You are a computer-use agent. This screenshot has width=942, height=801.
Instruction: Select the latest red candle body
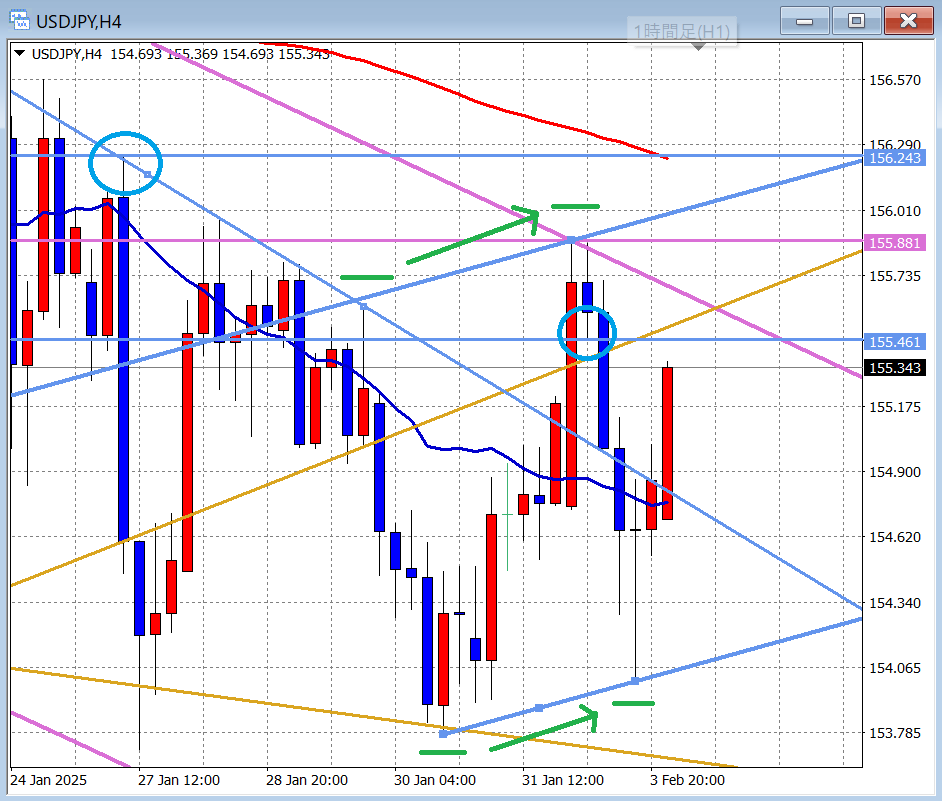[667, 443]
